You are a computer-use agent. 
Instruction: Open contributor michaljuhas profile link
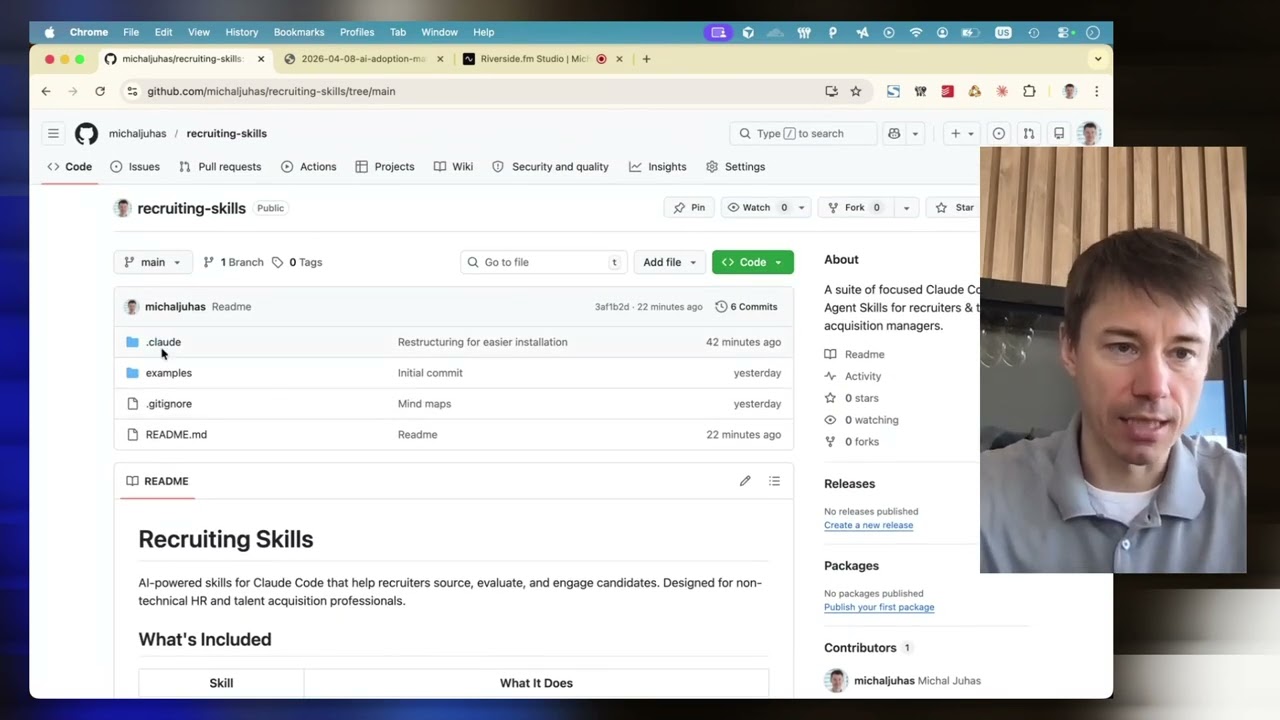click(884, 681)
